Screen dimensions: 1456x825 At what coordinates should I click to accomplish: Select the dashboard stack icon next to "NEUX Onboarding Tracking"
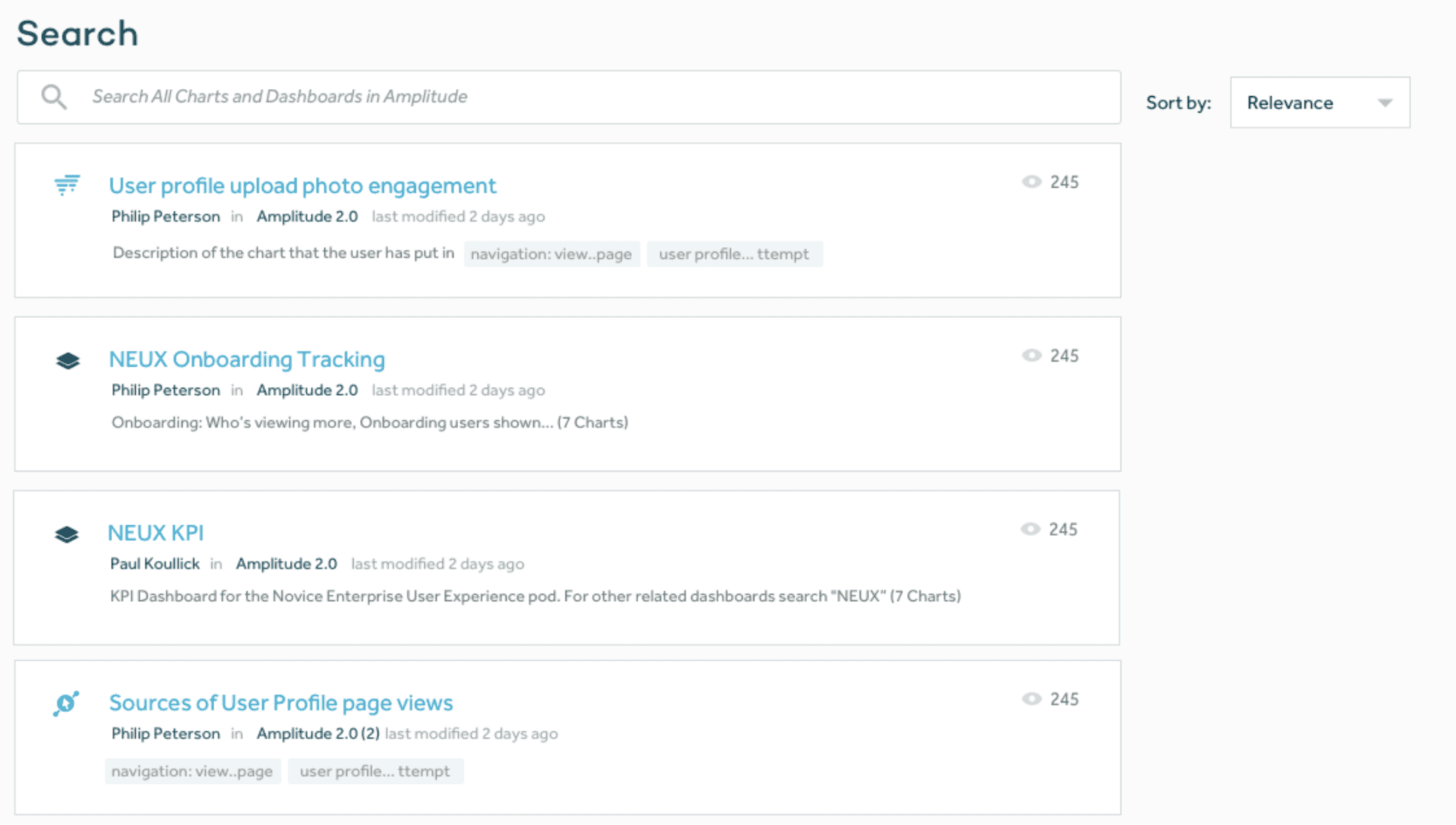pos(67,358)
